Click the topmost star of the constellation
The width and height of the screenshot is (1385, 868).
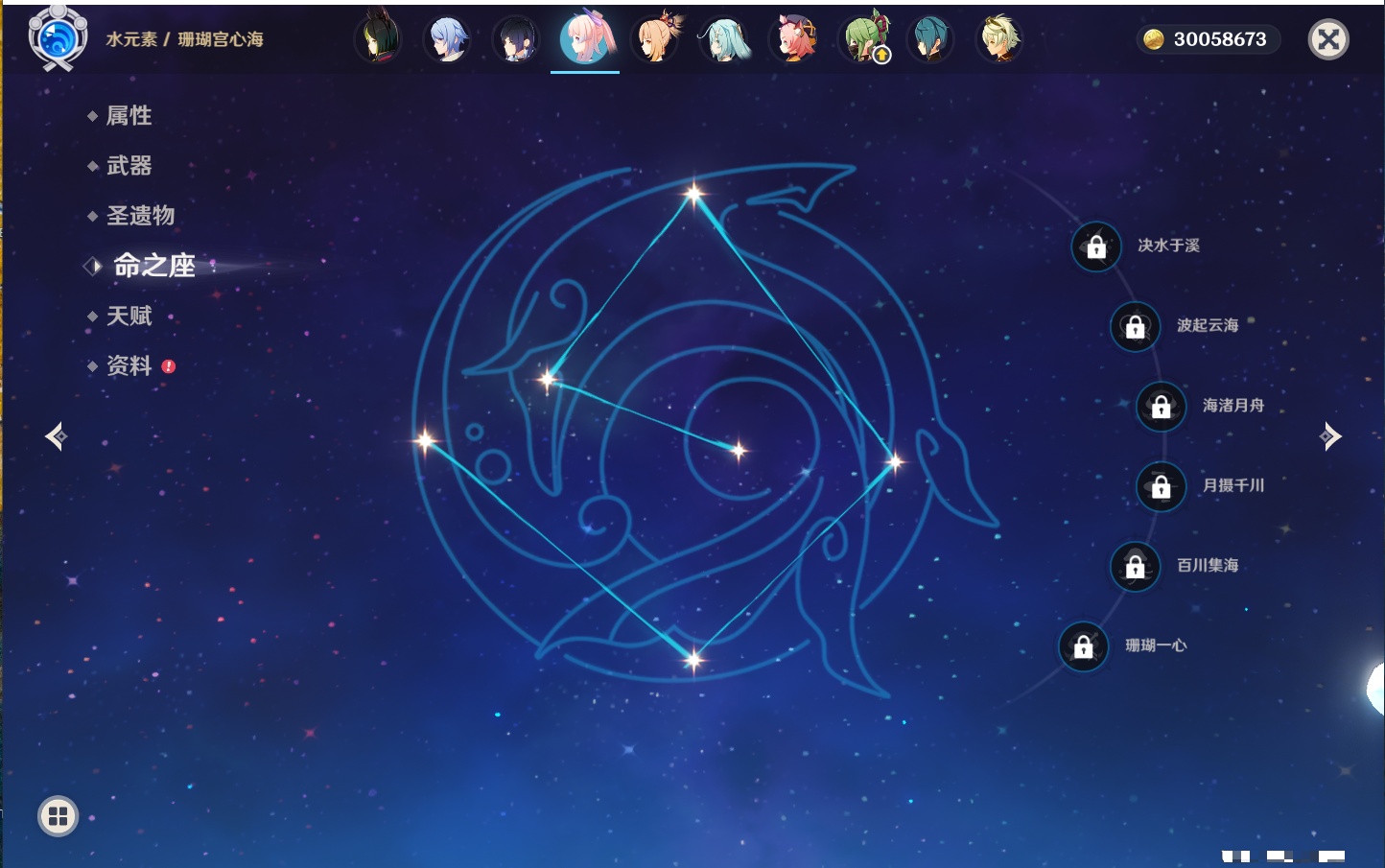pyautogui.click(x=694, y=195)
